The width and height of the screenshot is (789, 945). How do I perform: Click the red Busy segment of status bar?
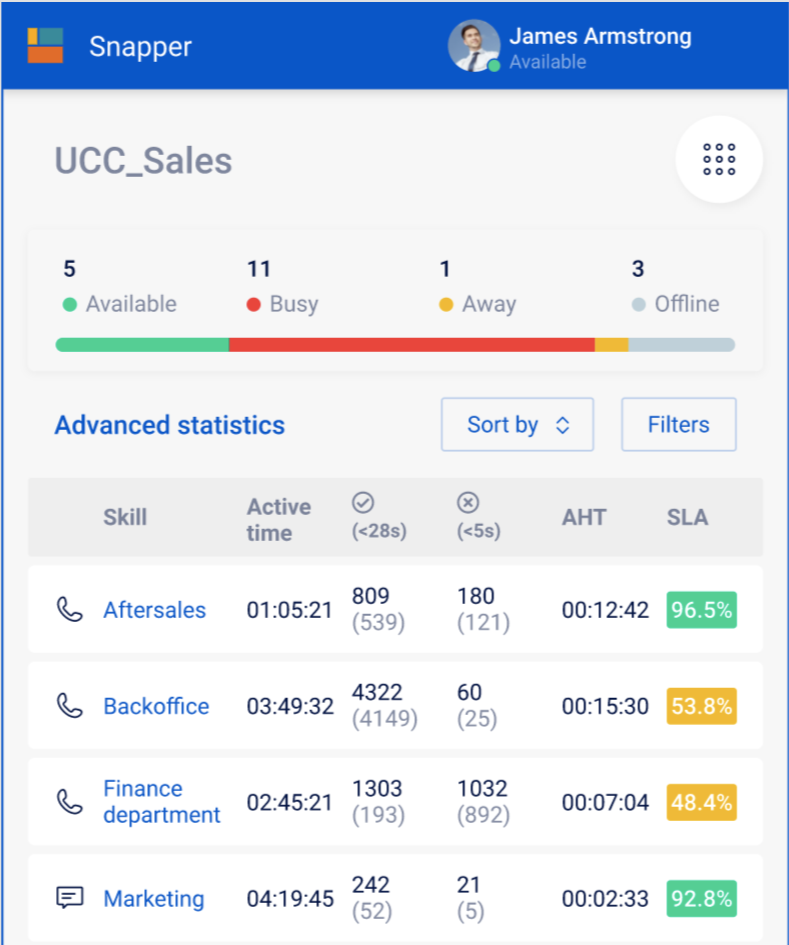tap(412, 345)
